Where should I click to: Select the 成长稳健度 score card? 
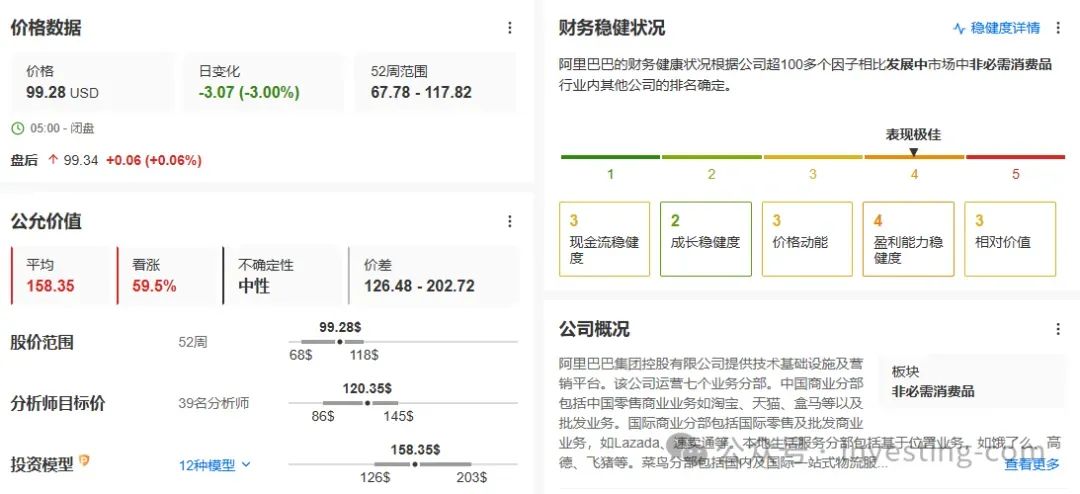pos(706,239)
